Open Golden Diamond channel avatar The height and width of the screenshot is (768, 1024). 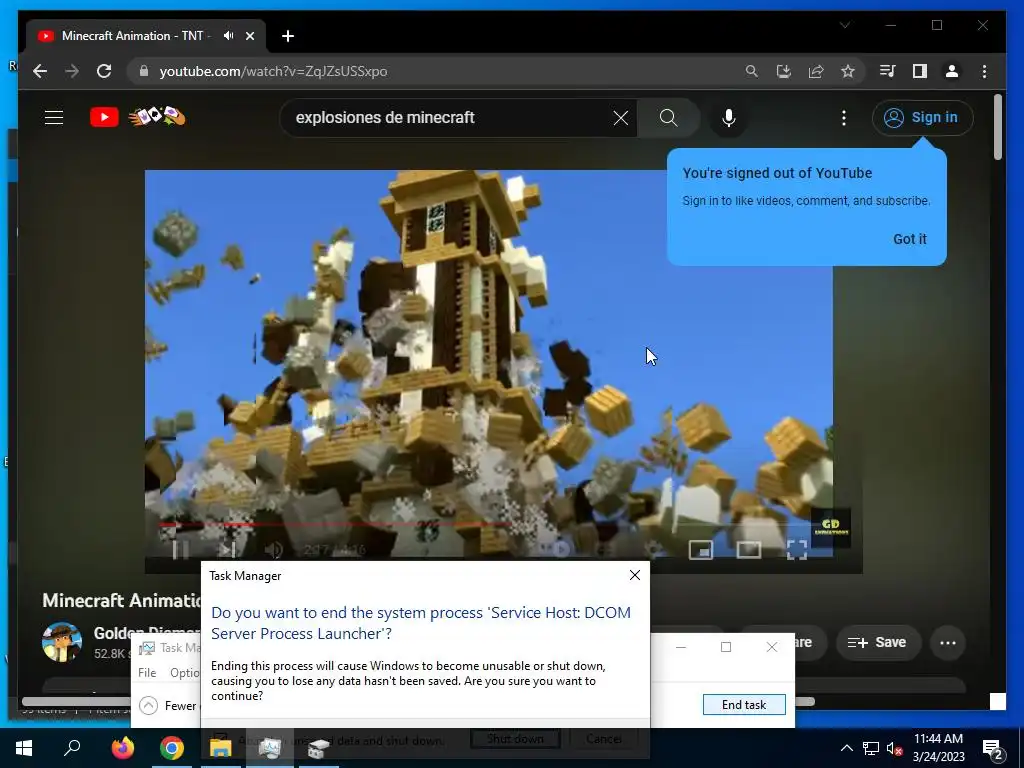point(62,642)
